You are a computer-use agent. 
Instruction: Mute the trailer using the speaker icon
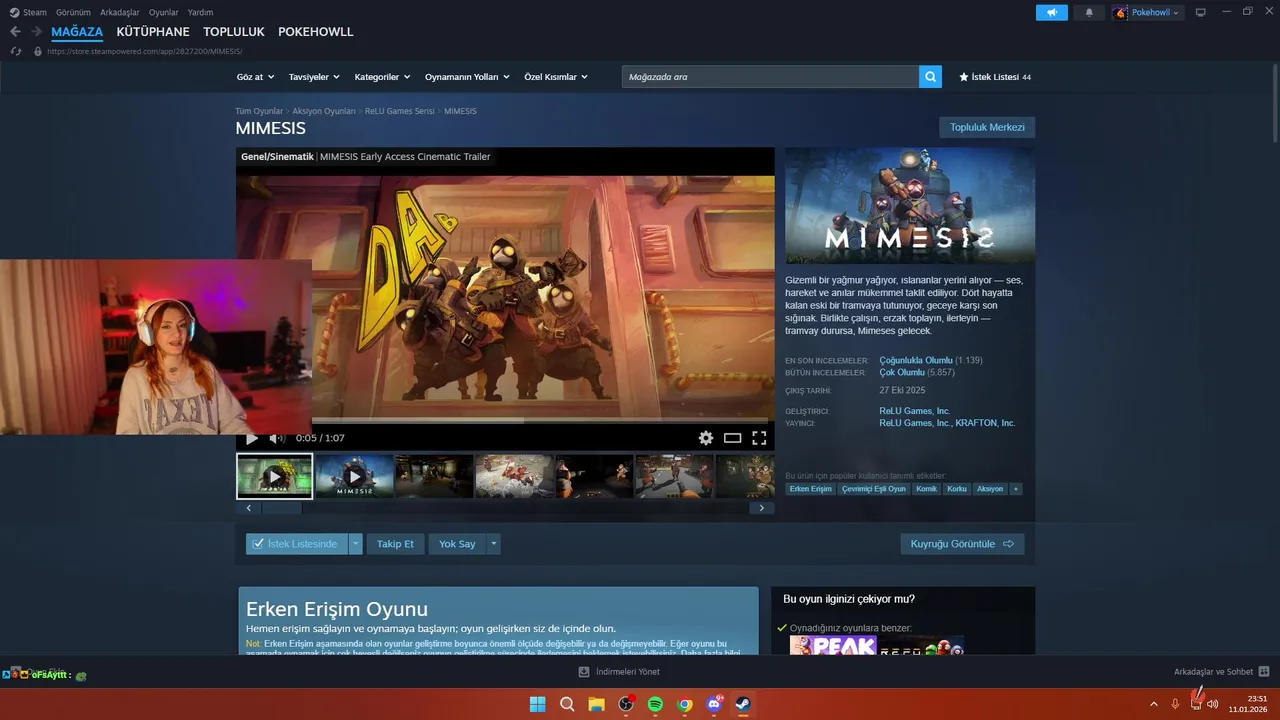(x=277, y=438)
